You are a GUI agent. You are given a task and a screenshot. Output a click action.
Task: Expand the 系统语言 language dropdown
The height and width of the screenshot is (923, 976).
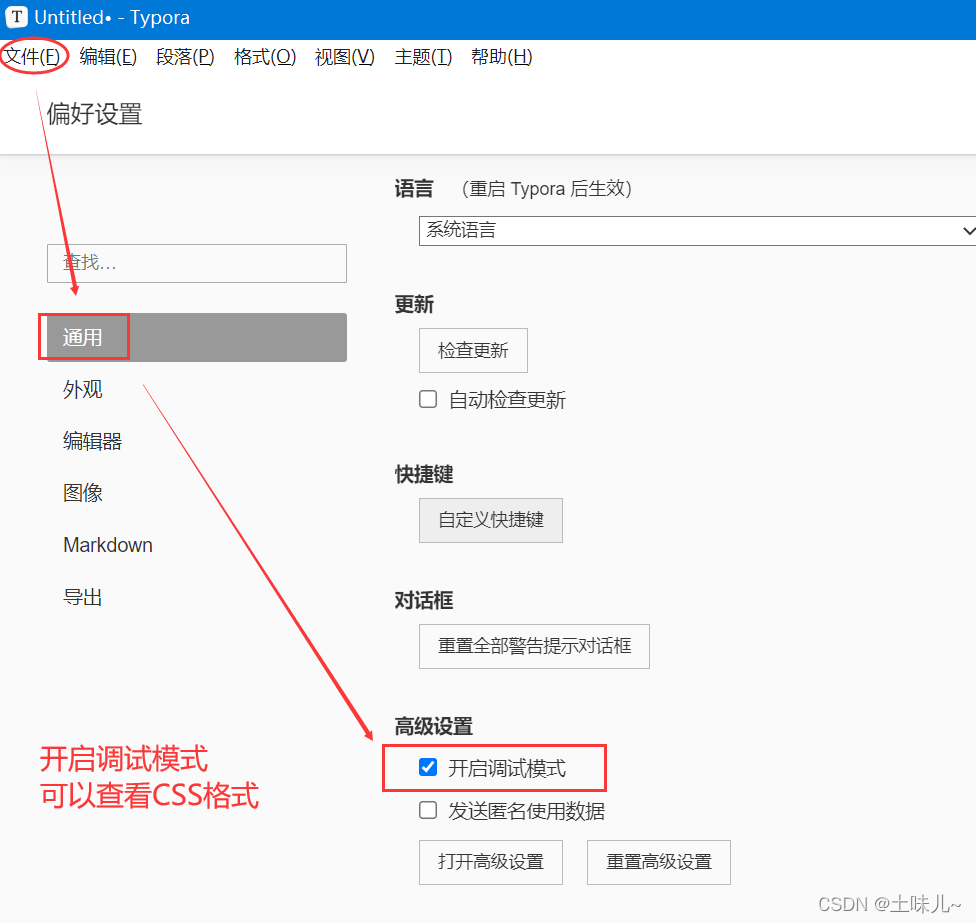[x=697, y=231]
